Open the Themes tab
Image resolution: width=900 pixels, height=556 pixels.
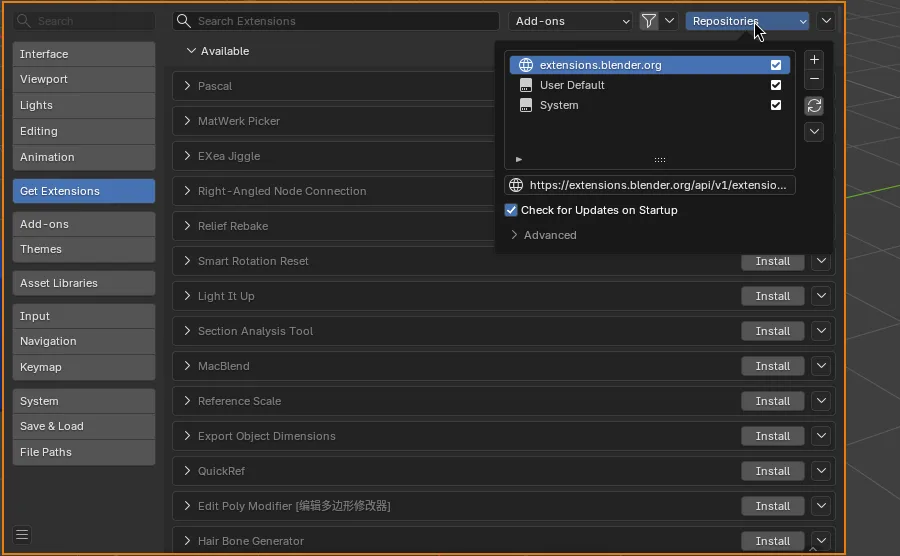point(84,249)
